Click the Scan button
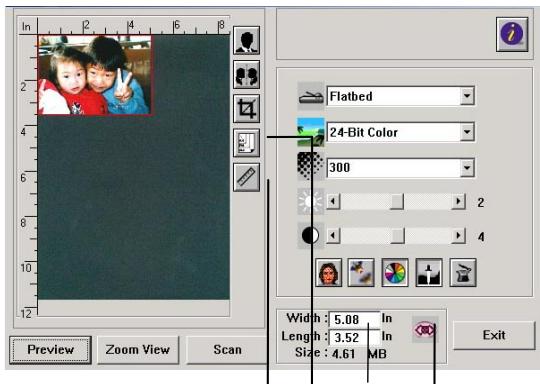The height and width of the screenshot is (384, 540). click(227, 350)
